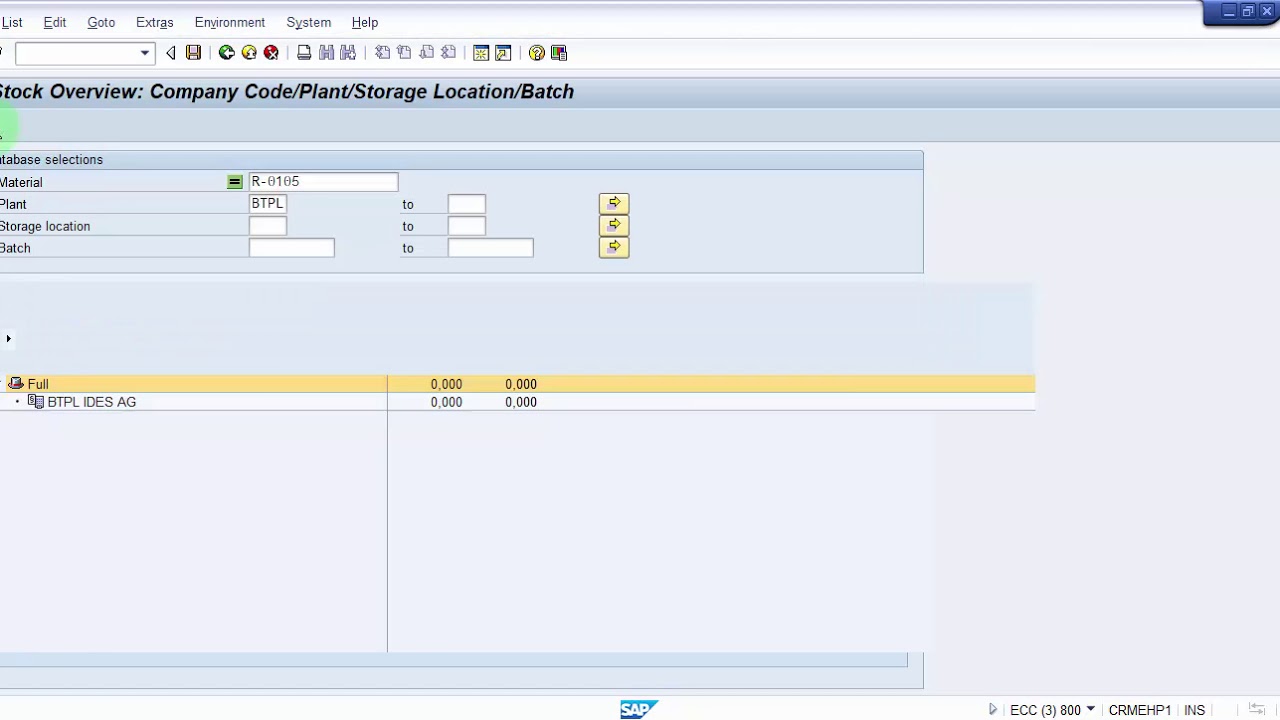Click the red Cancel icon

click(271, 53)
